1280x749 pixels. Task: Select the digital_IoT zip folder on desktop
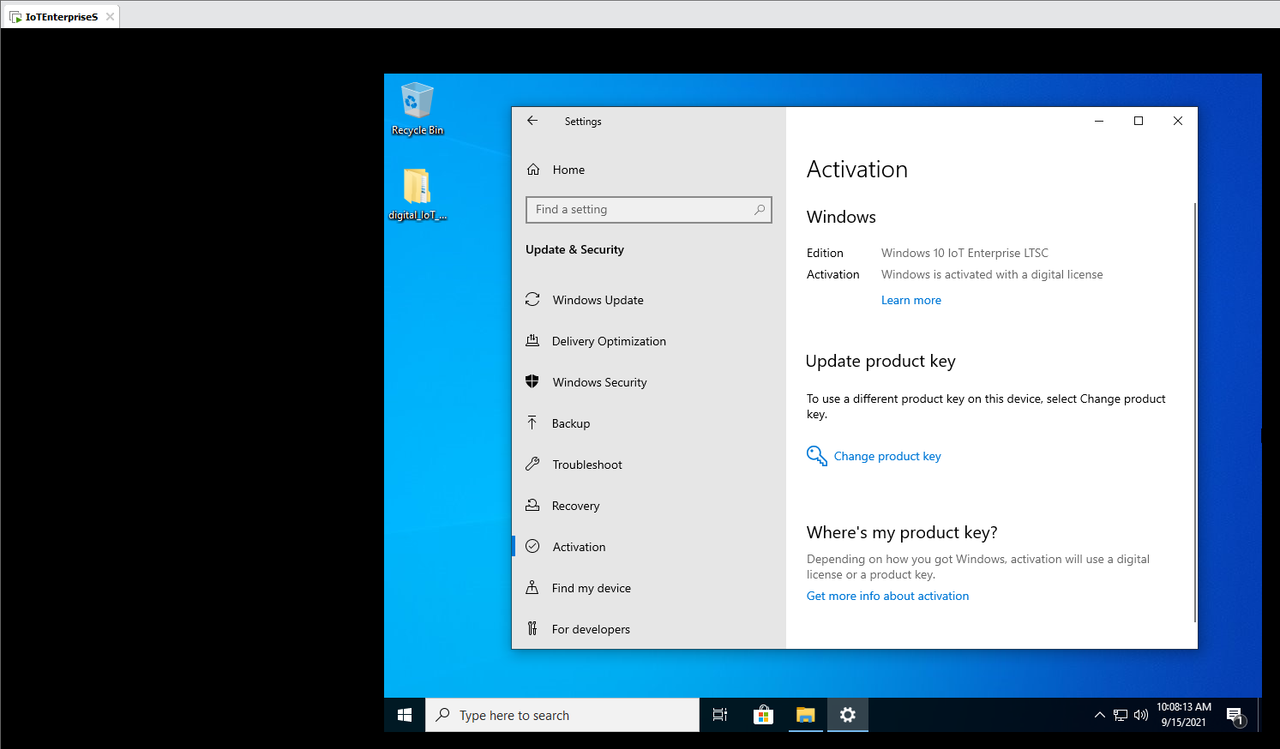click(417, 194)
